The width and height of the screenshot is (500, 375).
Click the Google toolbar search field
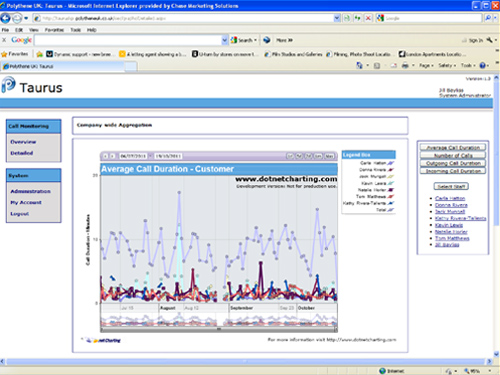point(128,40)
